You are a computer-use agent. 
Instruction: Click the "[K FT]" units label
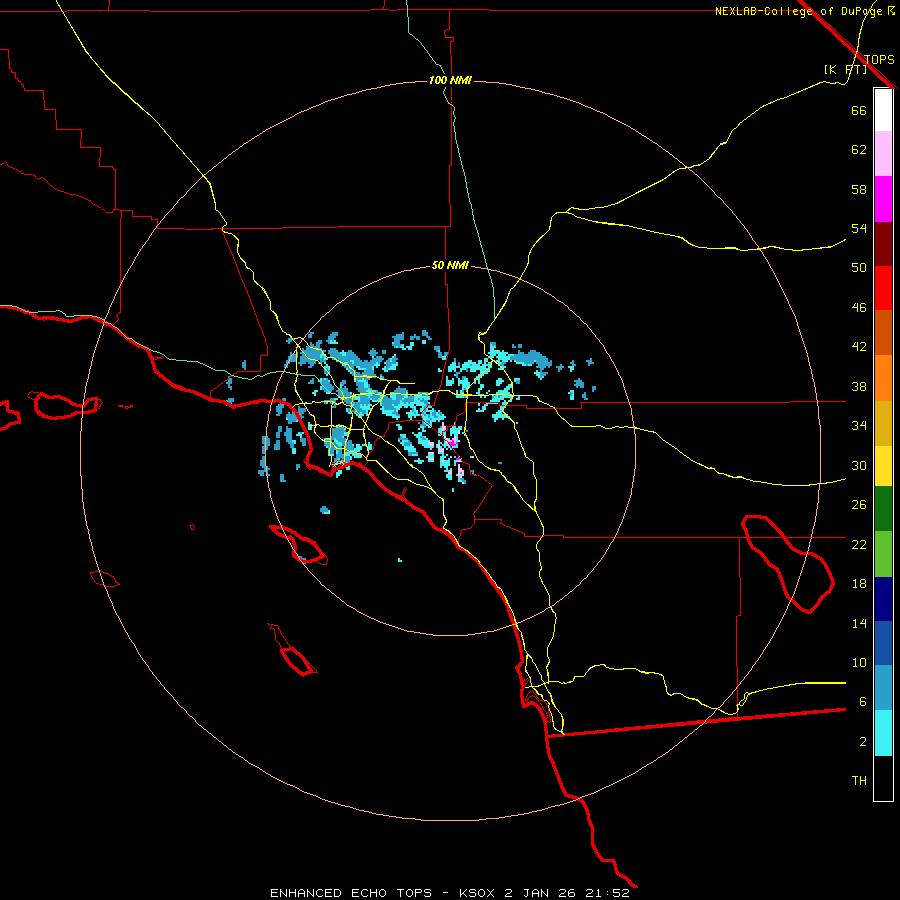tap(845, 69)
